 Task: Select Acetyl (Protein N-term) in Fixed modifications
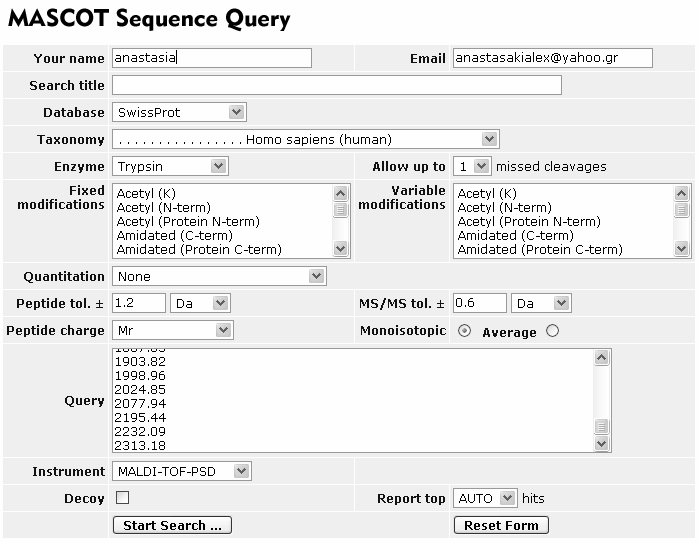click(188, 221)
